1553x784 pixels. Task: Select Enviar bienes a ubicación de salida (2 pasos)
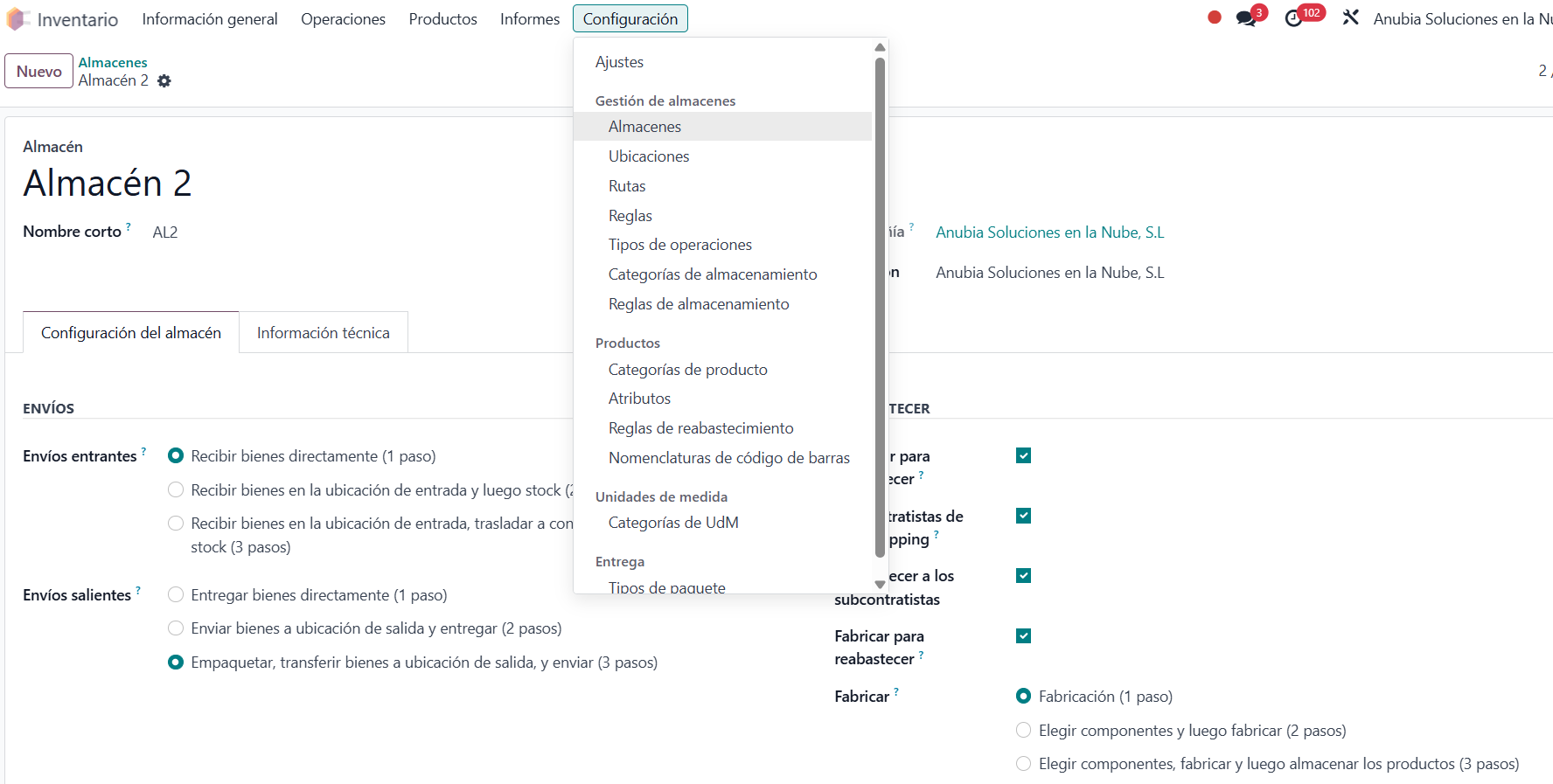coord(176,628)
